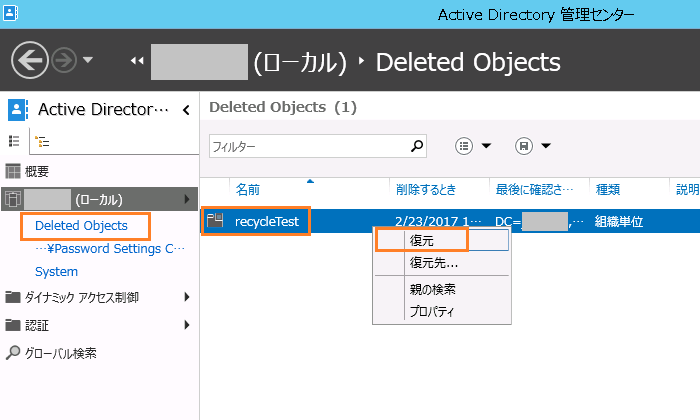Open グローバル検索 global search

[x=60, y=353]
